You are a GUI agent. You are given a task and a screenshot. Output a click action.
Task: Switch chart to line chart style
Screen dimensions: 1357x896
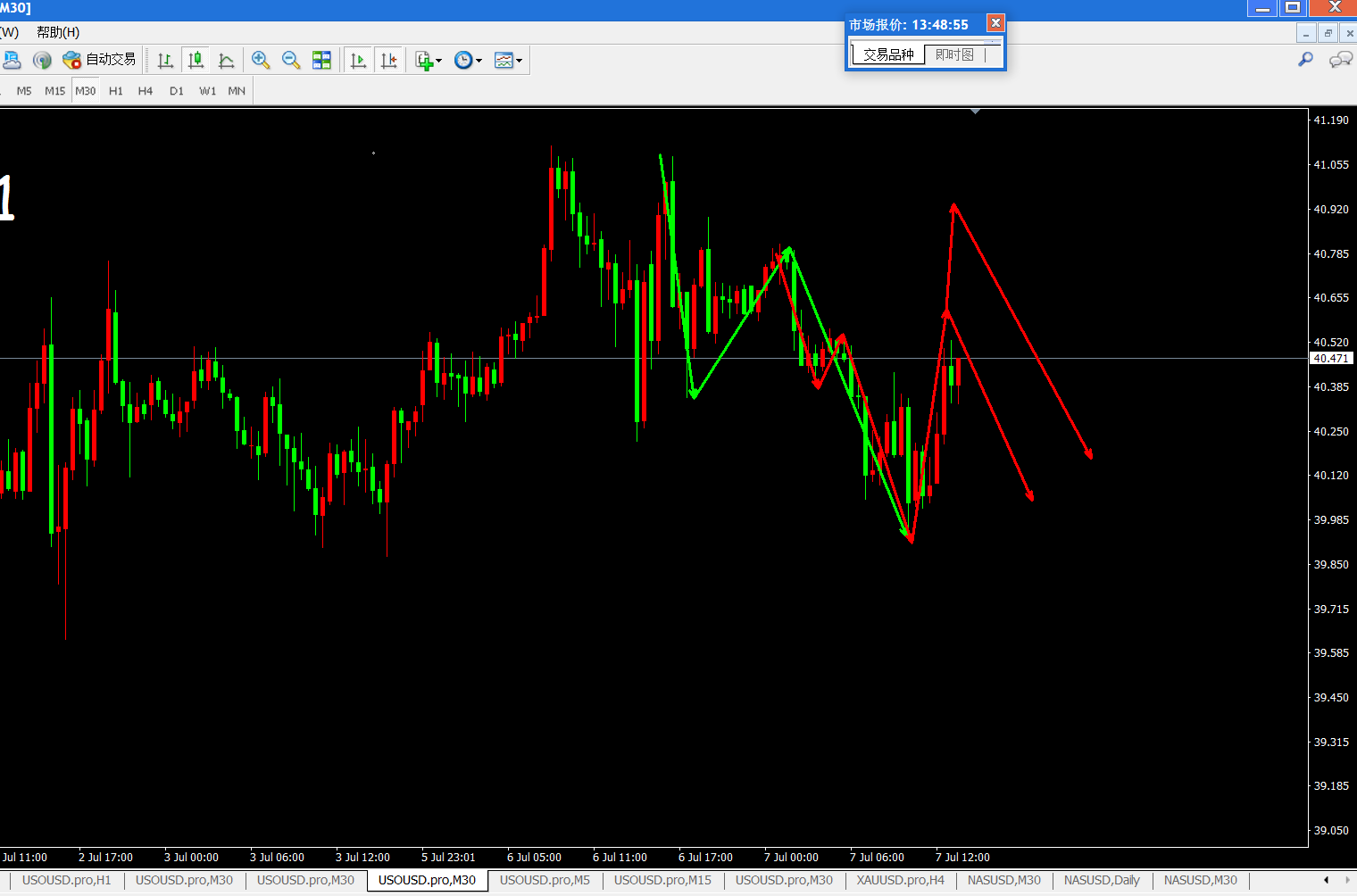pyautogui.click(x=226, y=60)
